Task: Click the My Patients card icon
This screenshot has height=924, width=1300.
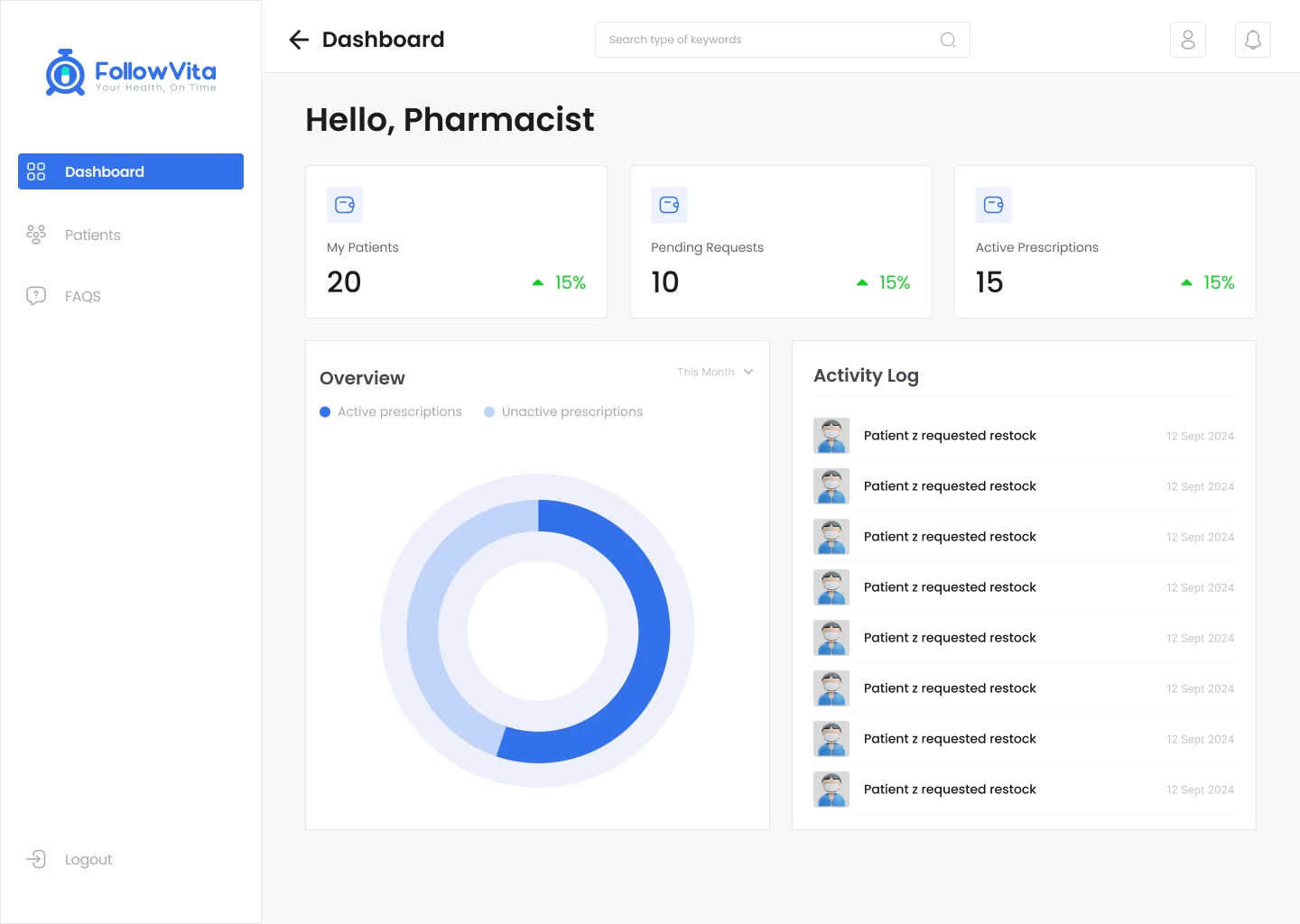Action: 345,205
